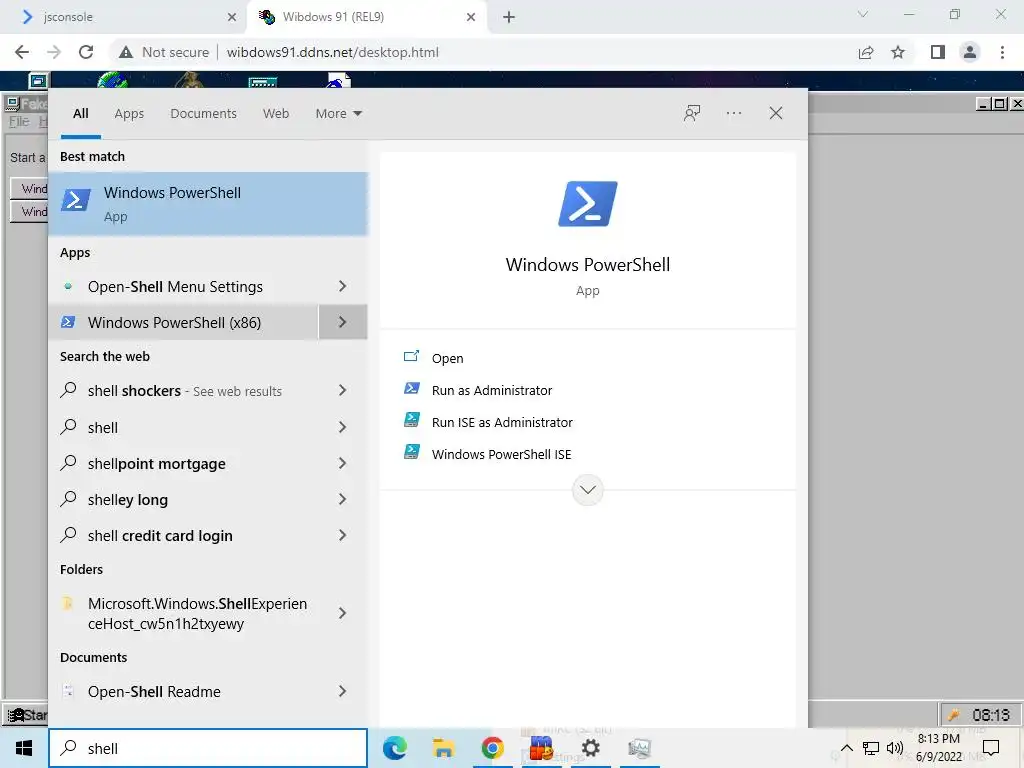Reload the page with the refresh icon
The image size is (1024, 768).
coord(86,52)
